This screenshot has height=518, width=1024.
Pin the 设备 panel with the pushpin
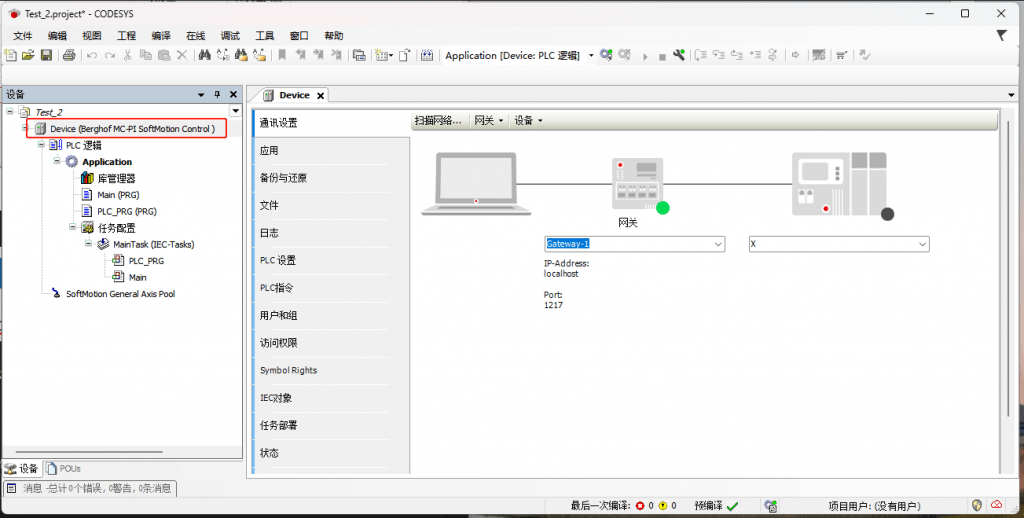(x=217, y=94)
